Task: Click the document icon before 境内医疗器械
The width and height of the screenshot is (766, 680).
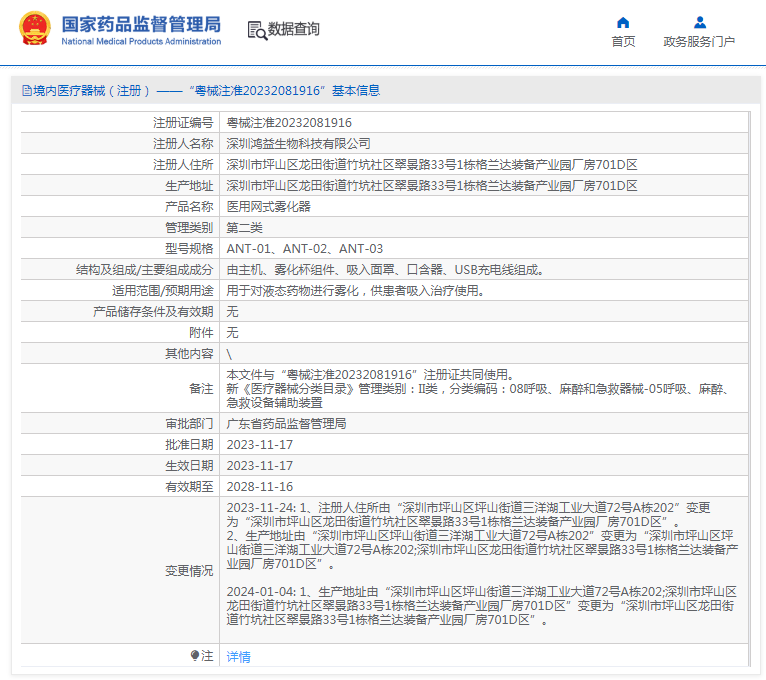Action: (x=27, y=90)
